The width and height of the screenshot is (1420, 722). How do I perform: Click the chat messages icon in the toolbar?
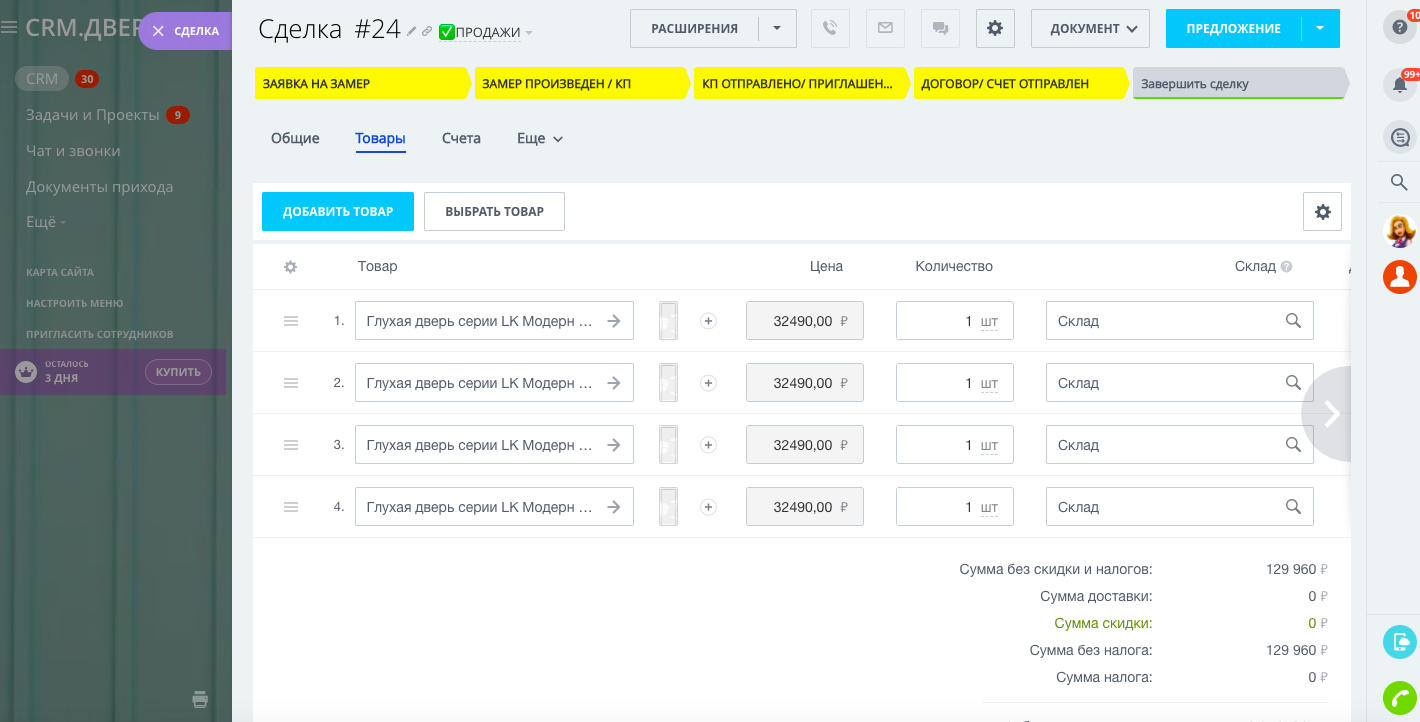click(x=939, y=28)
